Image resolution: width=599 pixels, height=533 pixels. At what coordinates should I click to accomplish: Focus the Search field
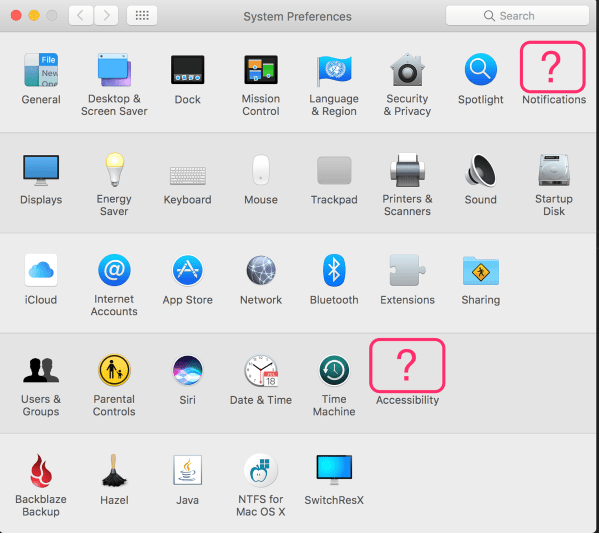517,16
